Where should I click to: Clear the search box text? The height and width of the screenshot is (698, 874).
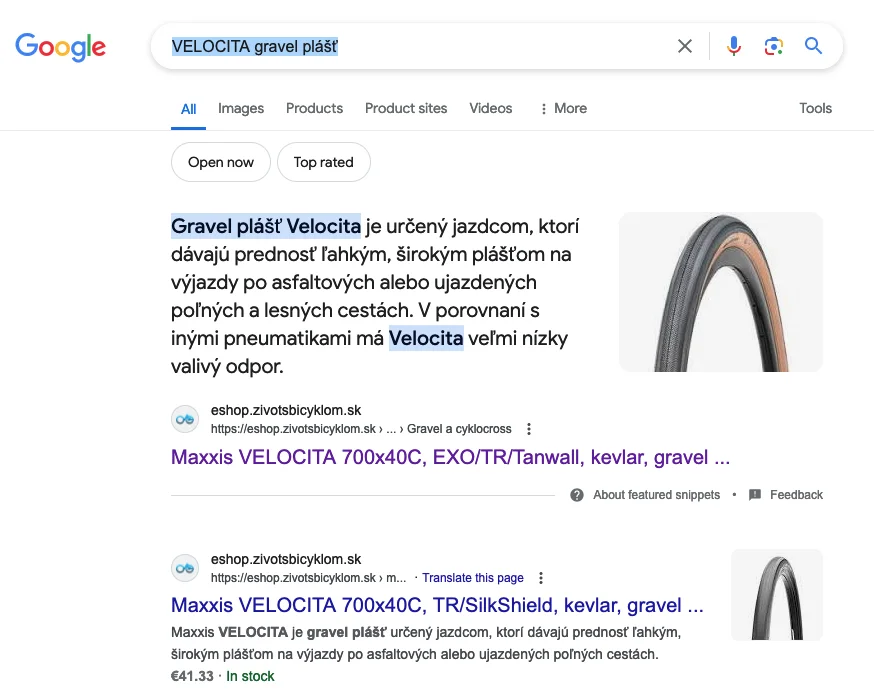(685, 46)
